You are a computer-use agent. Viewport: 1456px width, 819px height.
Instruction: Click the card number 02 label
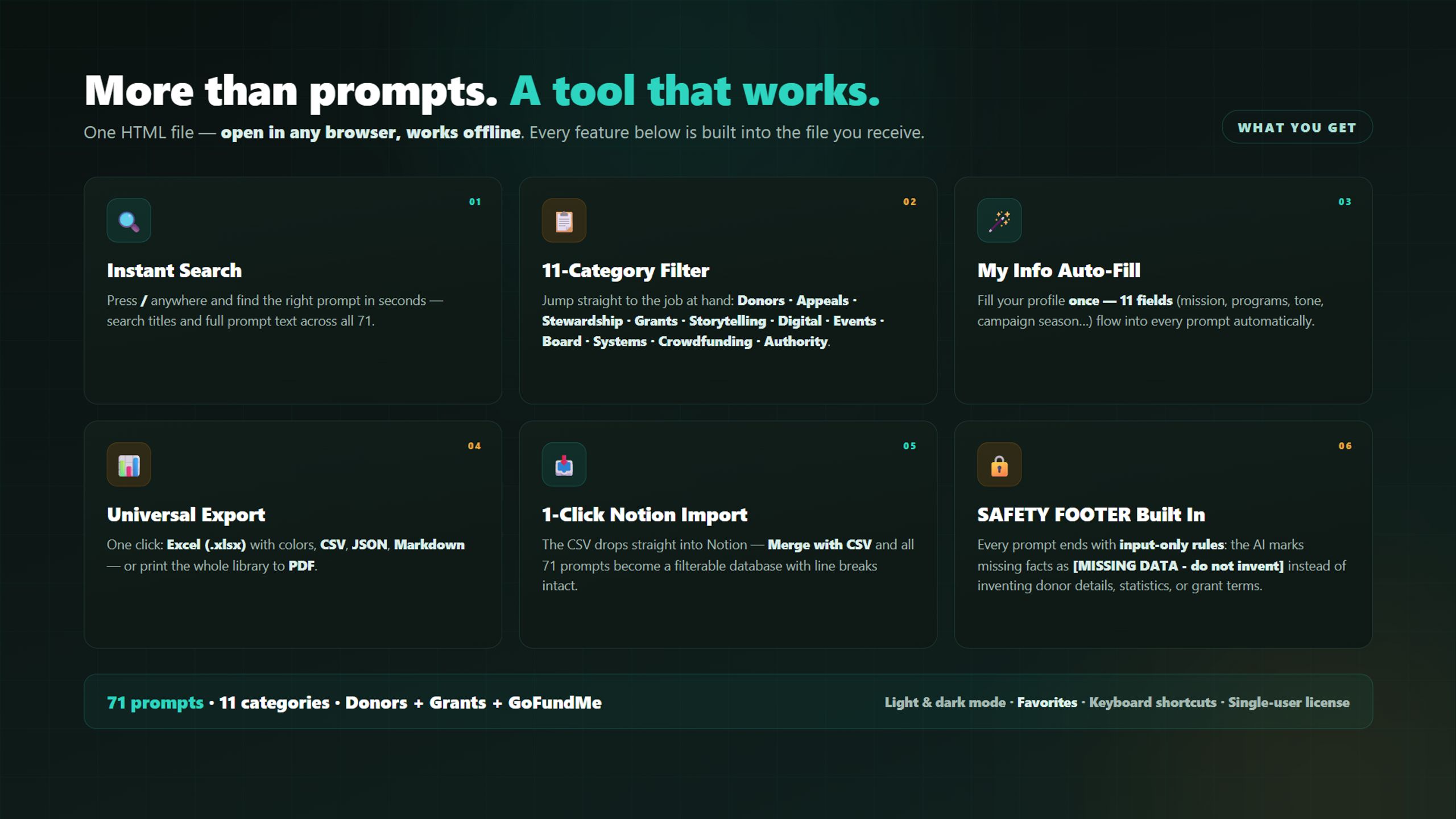point(909,202)
